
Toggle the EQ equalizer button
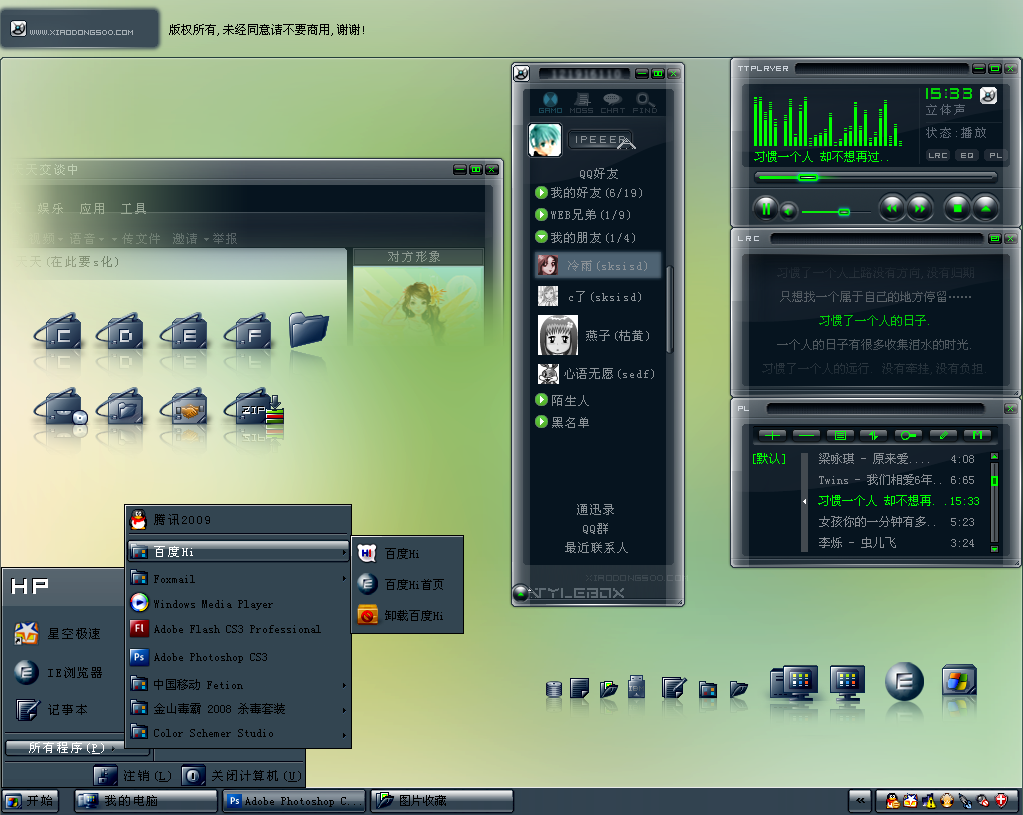[x=966, y=155]
